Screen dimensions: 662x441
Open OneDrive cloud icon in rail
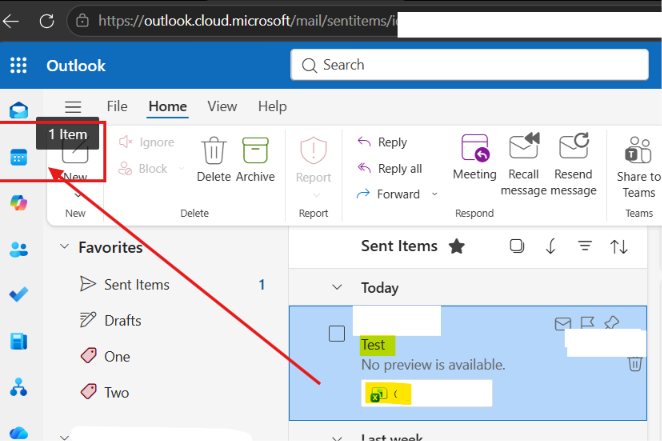[x=19, y=433]
